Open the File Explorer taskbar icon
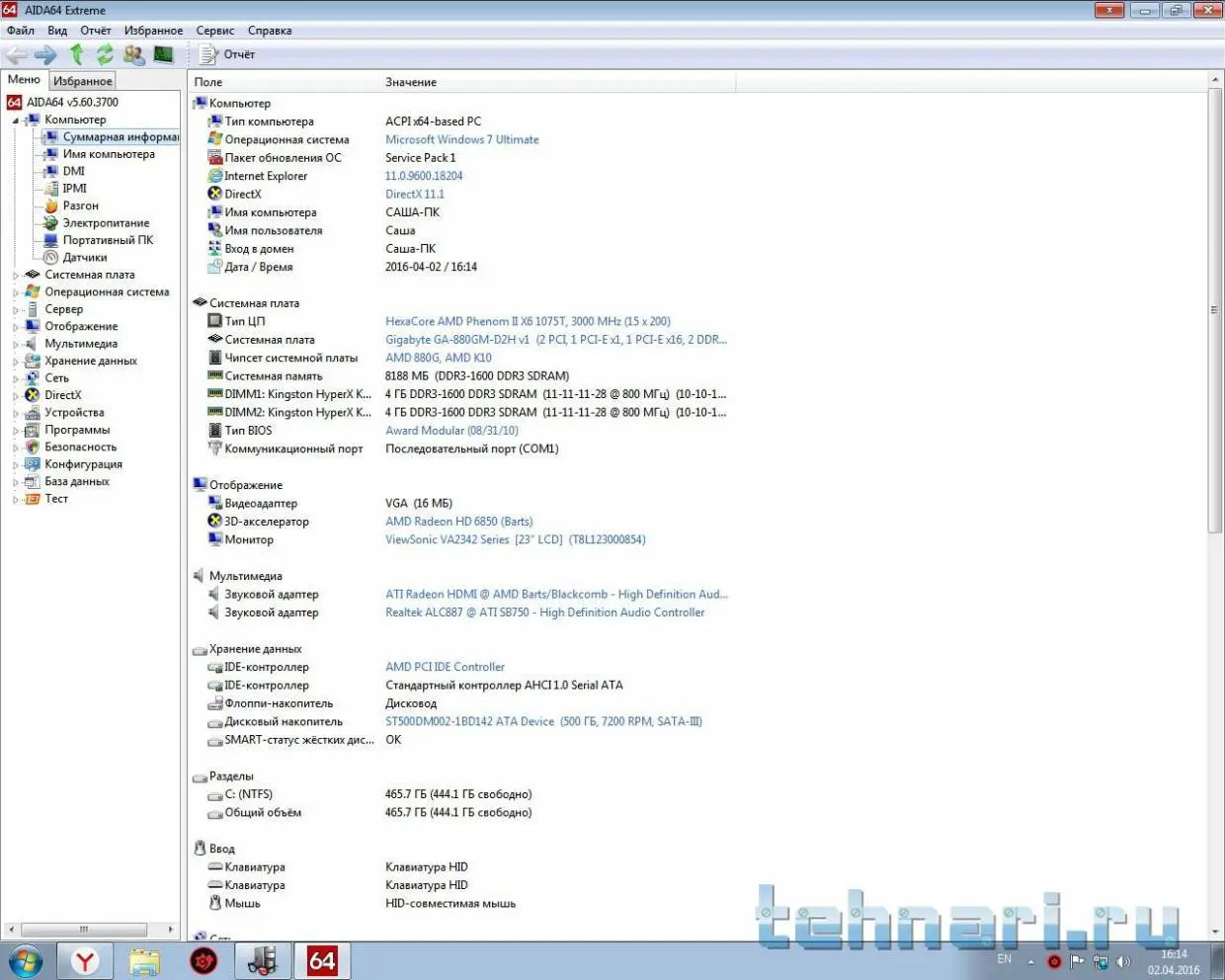The image size is (1225, 980). (x=144, y=961)
